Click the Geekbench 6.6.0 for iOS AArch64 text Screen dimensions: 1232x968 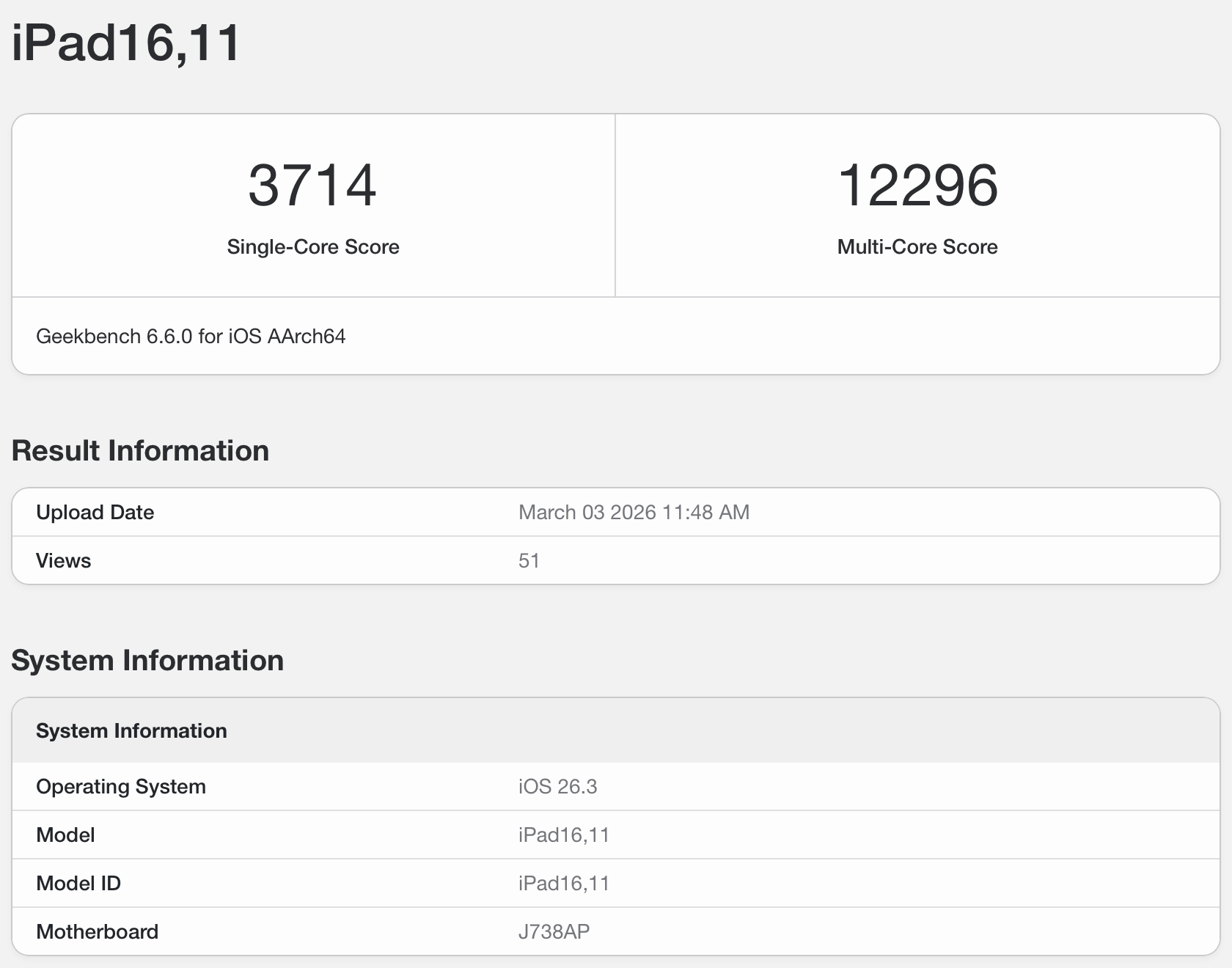pos(191,337)
